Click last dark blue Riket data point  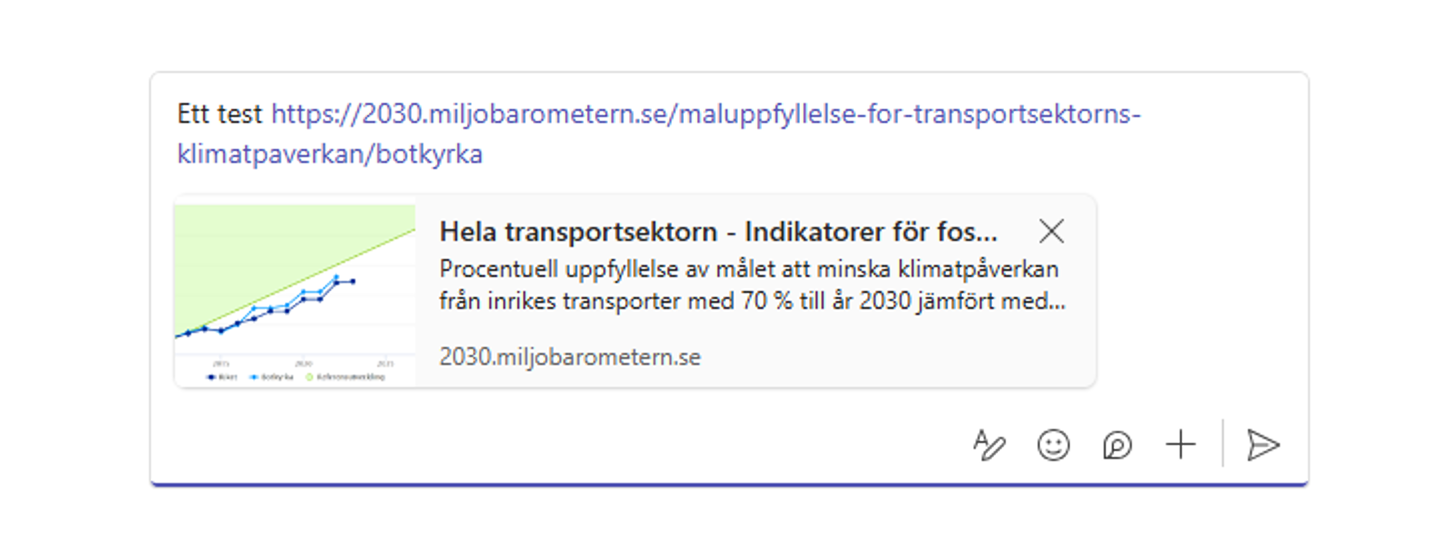click(x=353, y=281)
